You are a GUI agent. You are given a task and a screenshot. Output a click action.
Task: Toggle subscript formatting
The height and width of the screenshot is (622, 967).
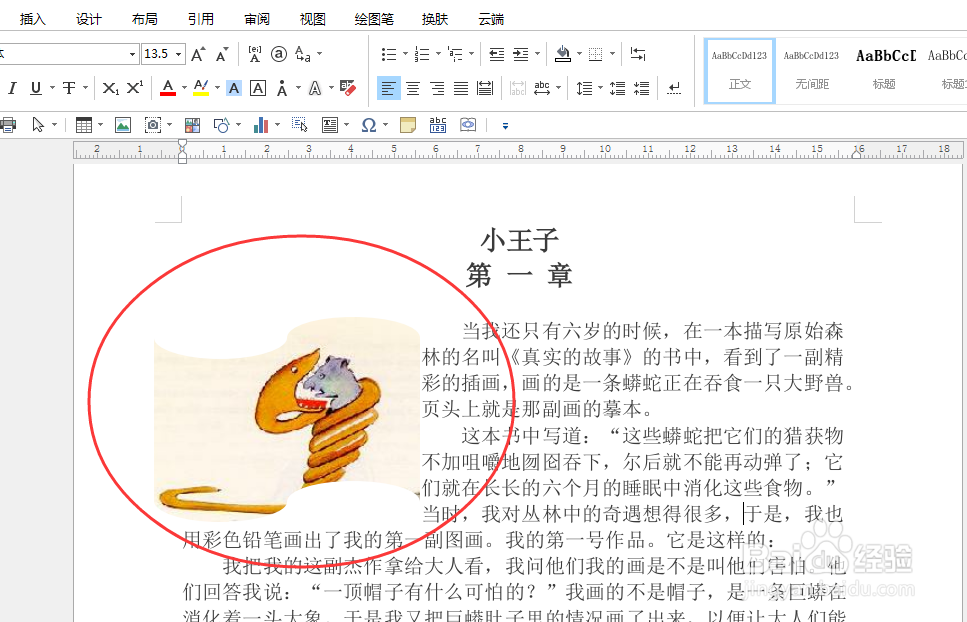[110, 88]
